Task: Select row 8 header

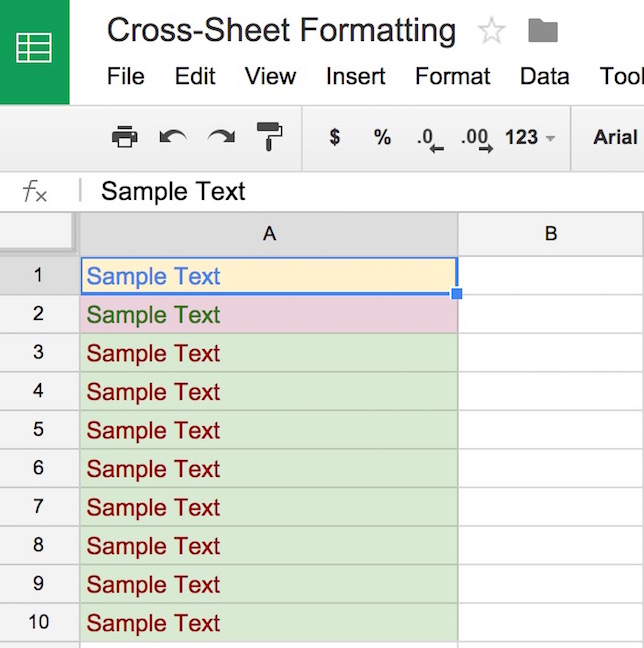Action: click(x=39, y=545)
